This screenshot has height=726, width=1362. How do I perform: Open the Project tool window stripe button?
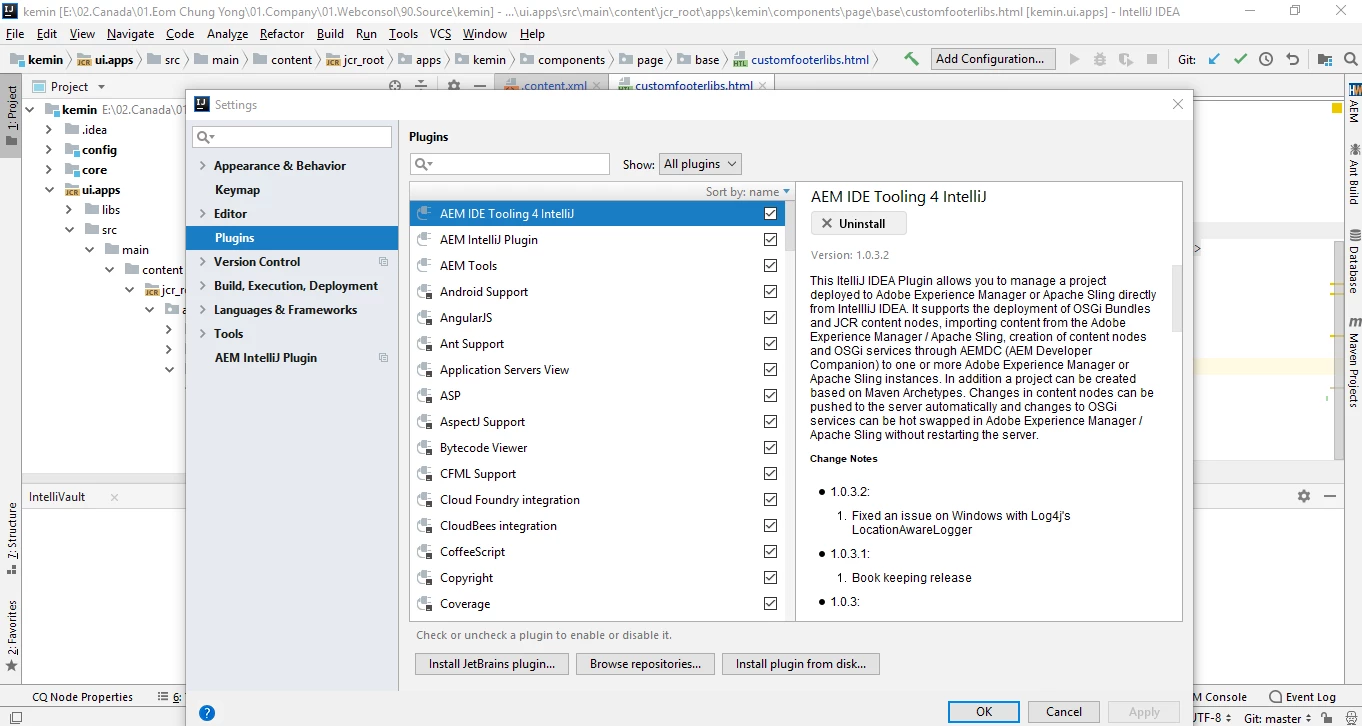[x=12, y=116]
